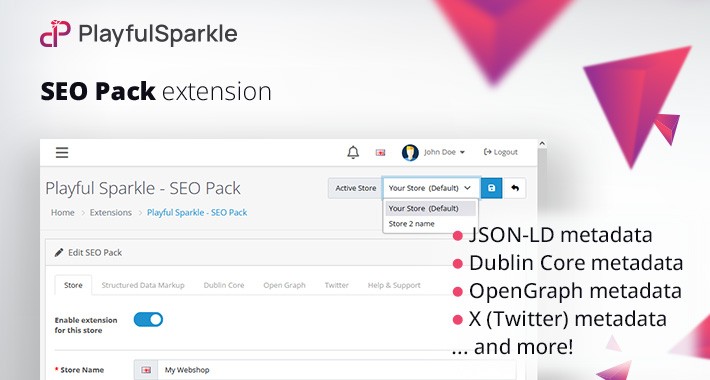Switch to Structured Data Markup tab
The image size is (710, 380).
pos(143,285)
